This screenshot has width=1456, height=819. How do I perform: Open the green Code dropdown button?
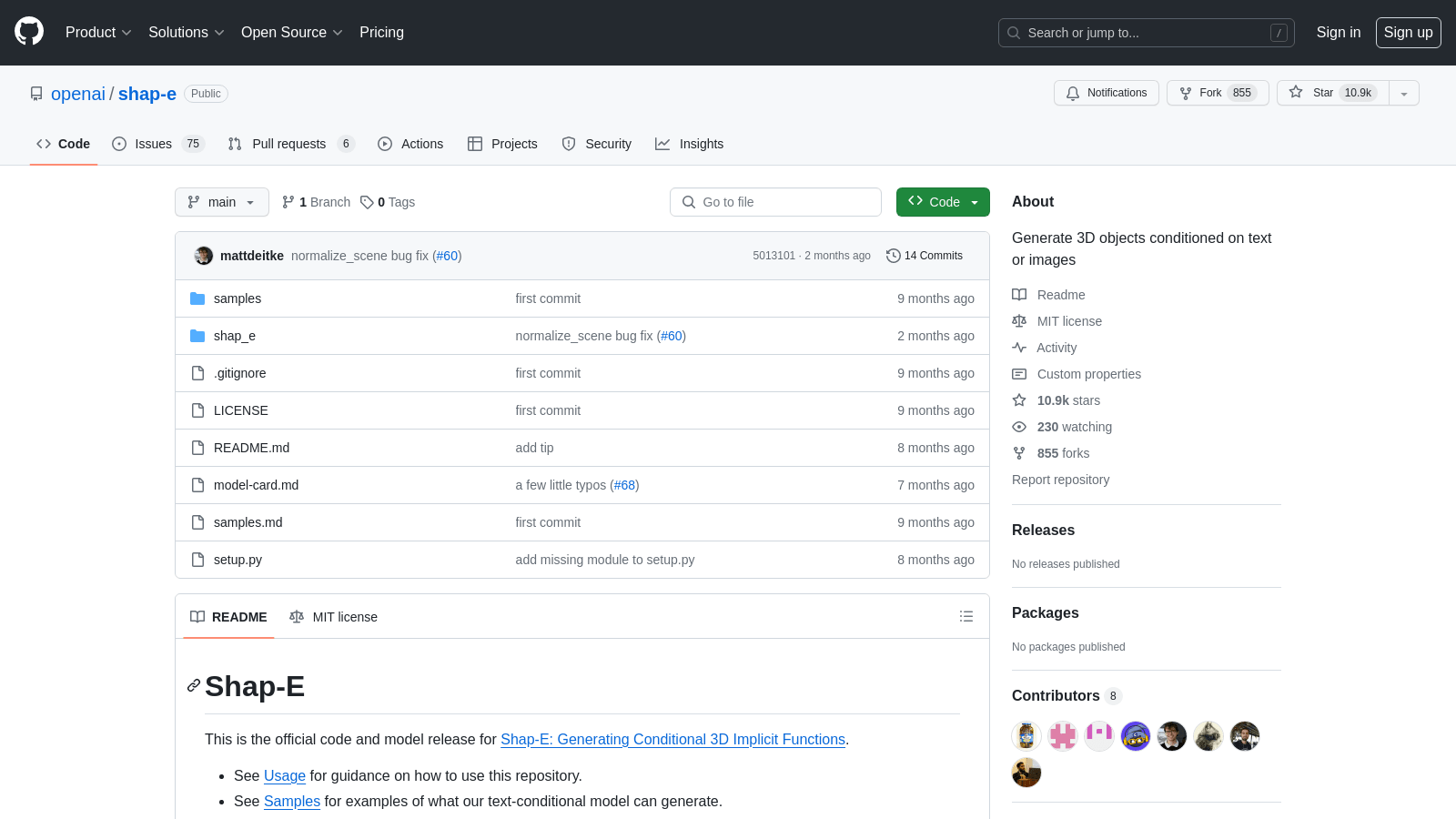pos(943,202)
